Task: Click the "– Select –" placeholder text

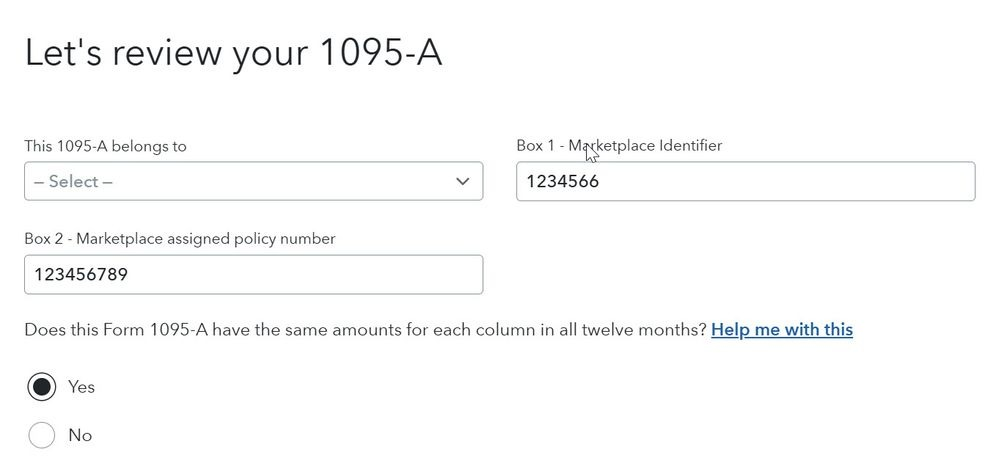Action: pyautogui.click(x=73, y=182)
